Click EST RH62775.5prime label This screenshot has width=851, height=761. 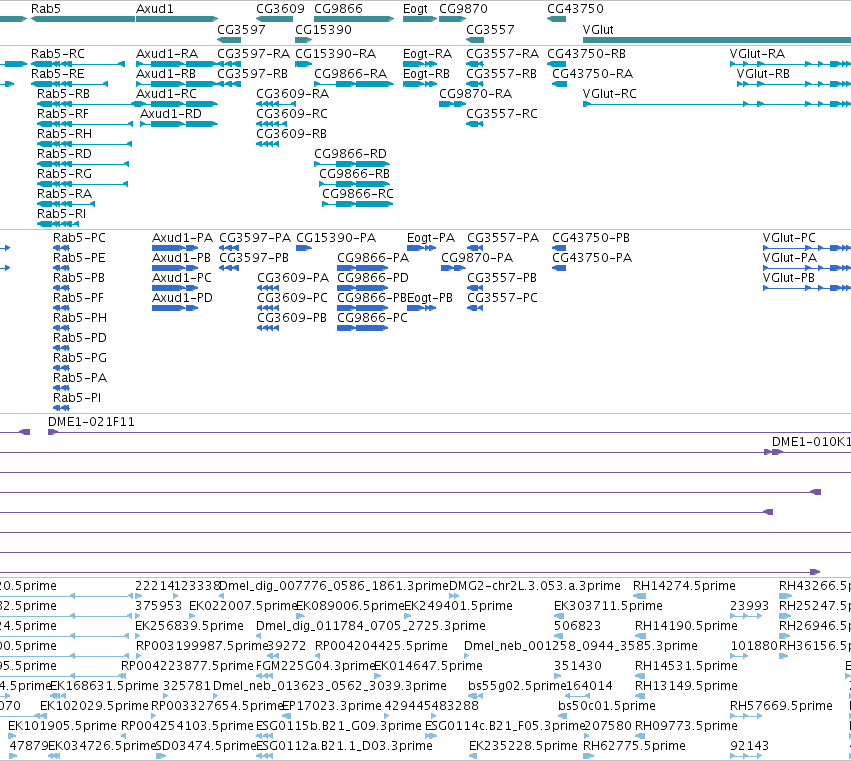click(x=634, y=746)
